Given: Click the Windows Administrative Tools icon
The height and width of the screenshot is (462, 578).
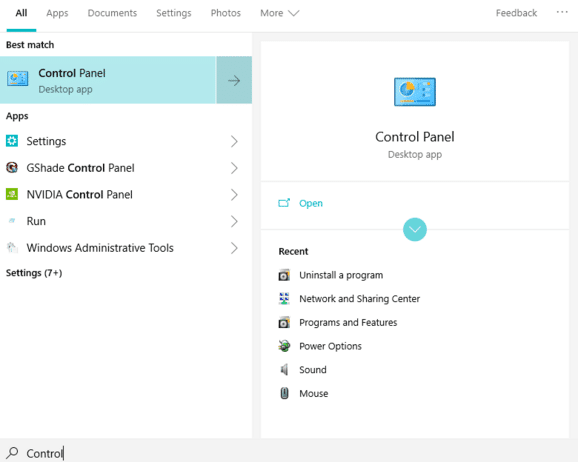Looking at the screenshot, I should point(12,247).
